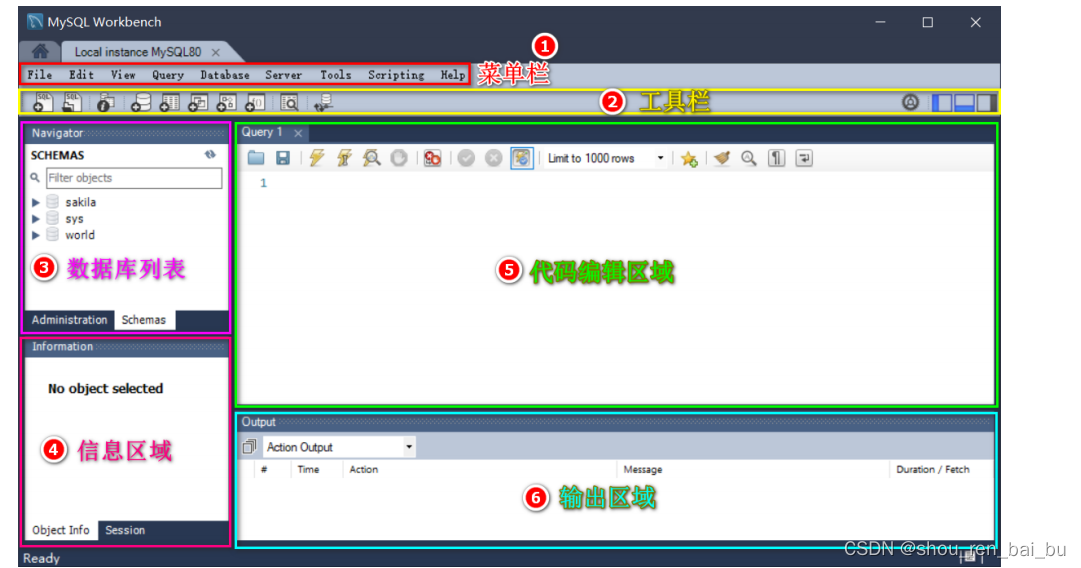
Task: Expand the sys schema
Action: [36, 219]
